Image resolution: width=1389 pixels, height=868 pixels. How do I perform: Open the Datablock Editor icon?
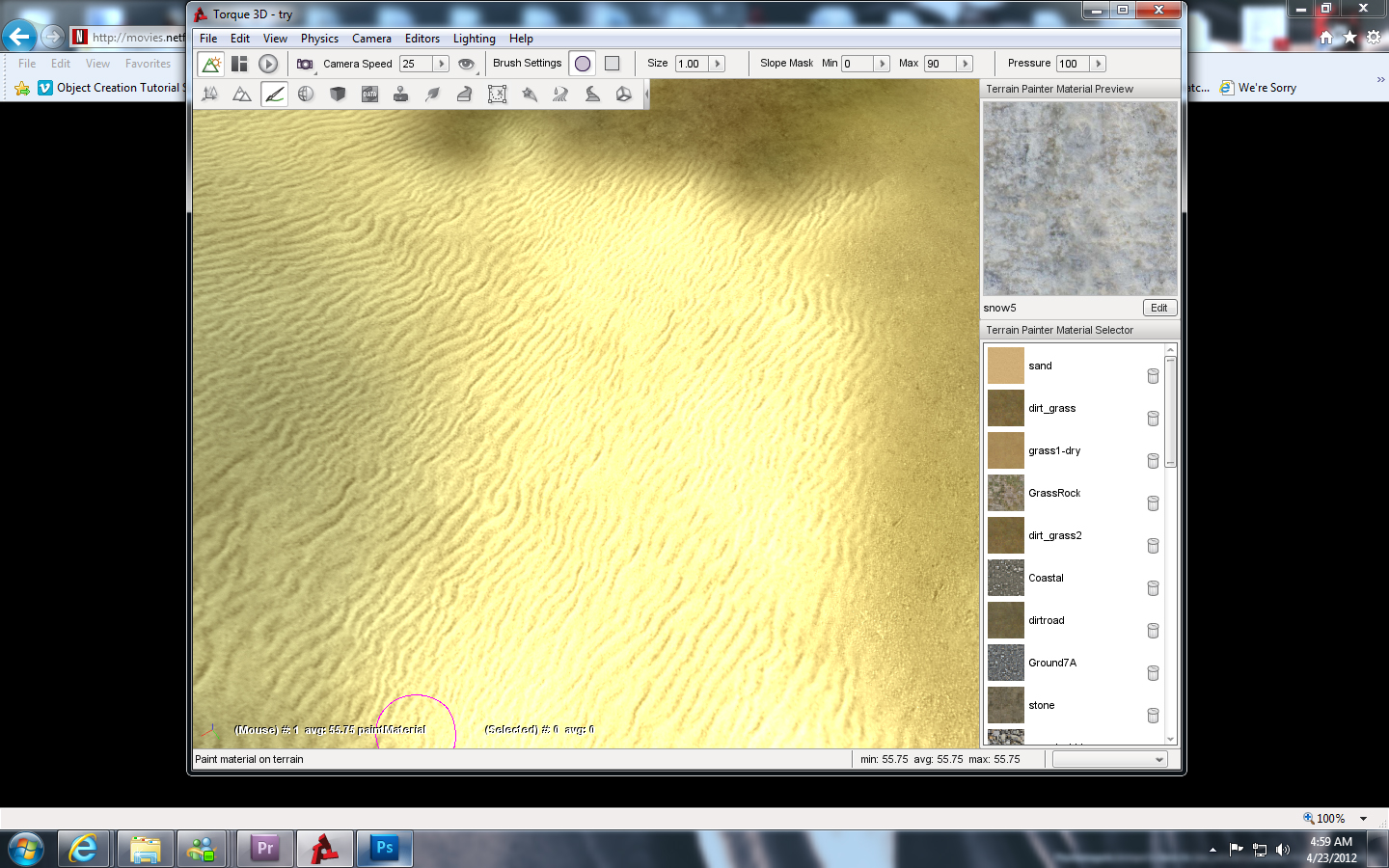pos(369,94)
